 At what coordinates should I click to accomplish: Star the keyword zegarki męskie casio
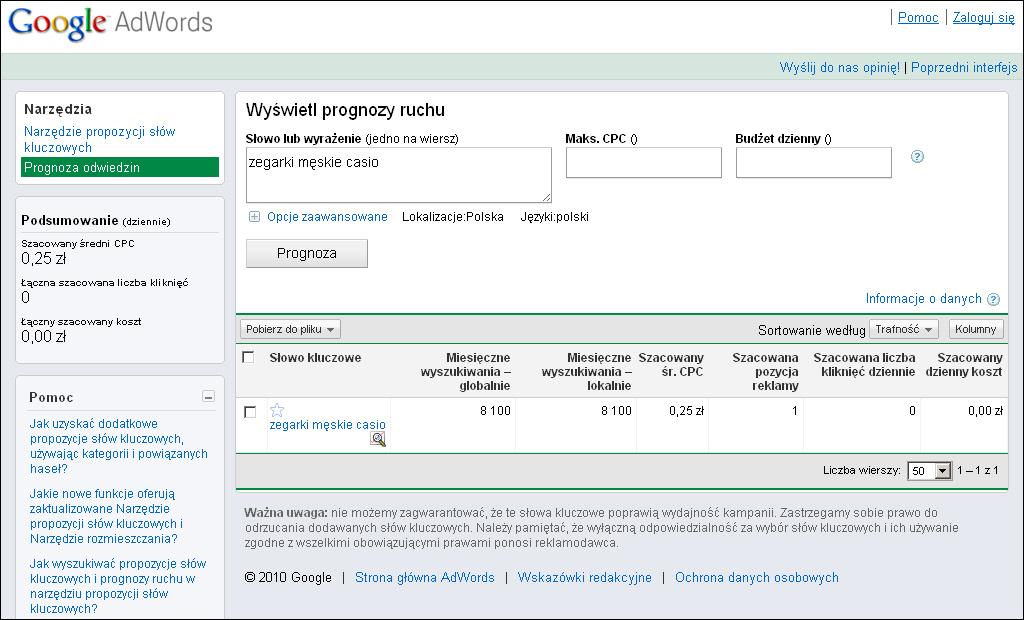[277, 410]
